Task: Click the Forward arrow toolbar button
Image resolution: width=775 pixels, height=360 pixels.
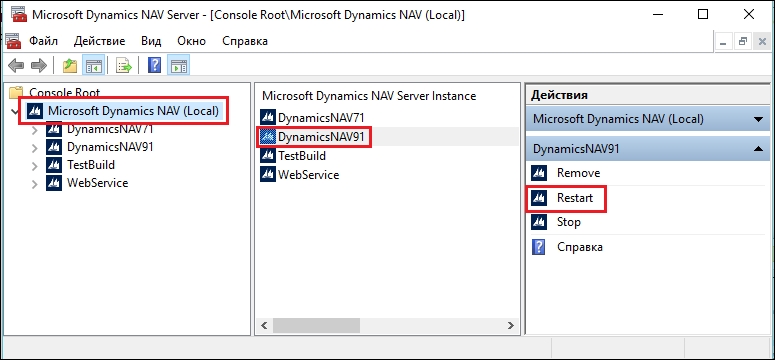Action: [x=39, y=66]
